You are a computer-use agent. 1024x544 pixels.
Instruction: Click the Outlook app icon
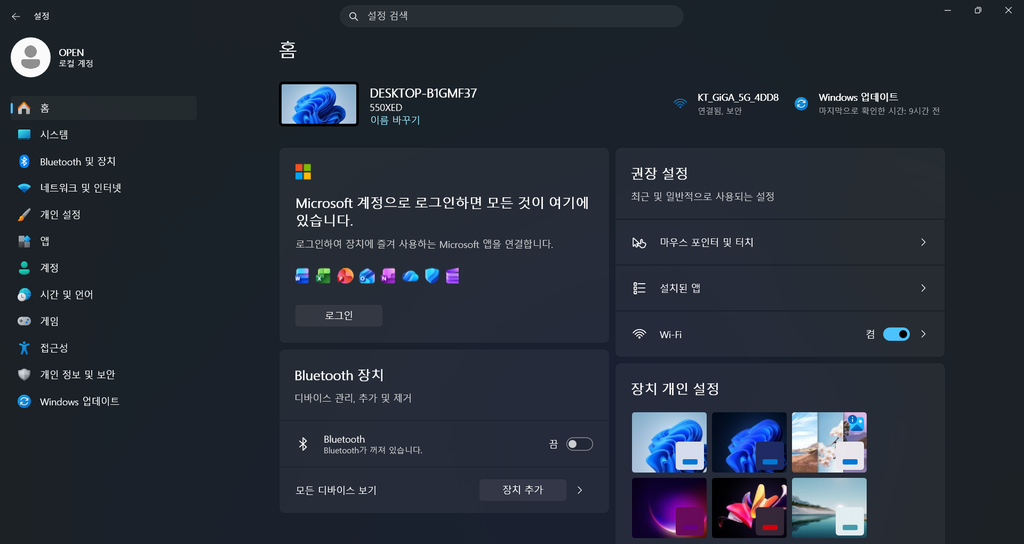(367, 276)
